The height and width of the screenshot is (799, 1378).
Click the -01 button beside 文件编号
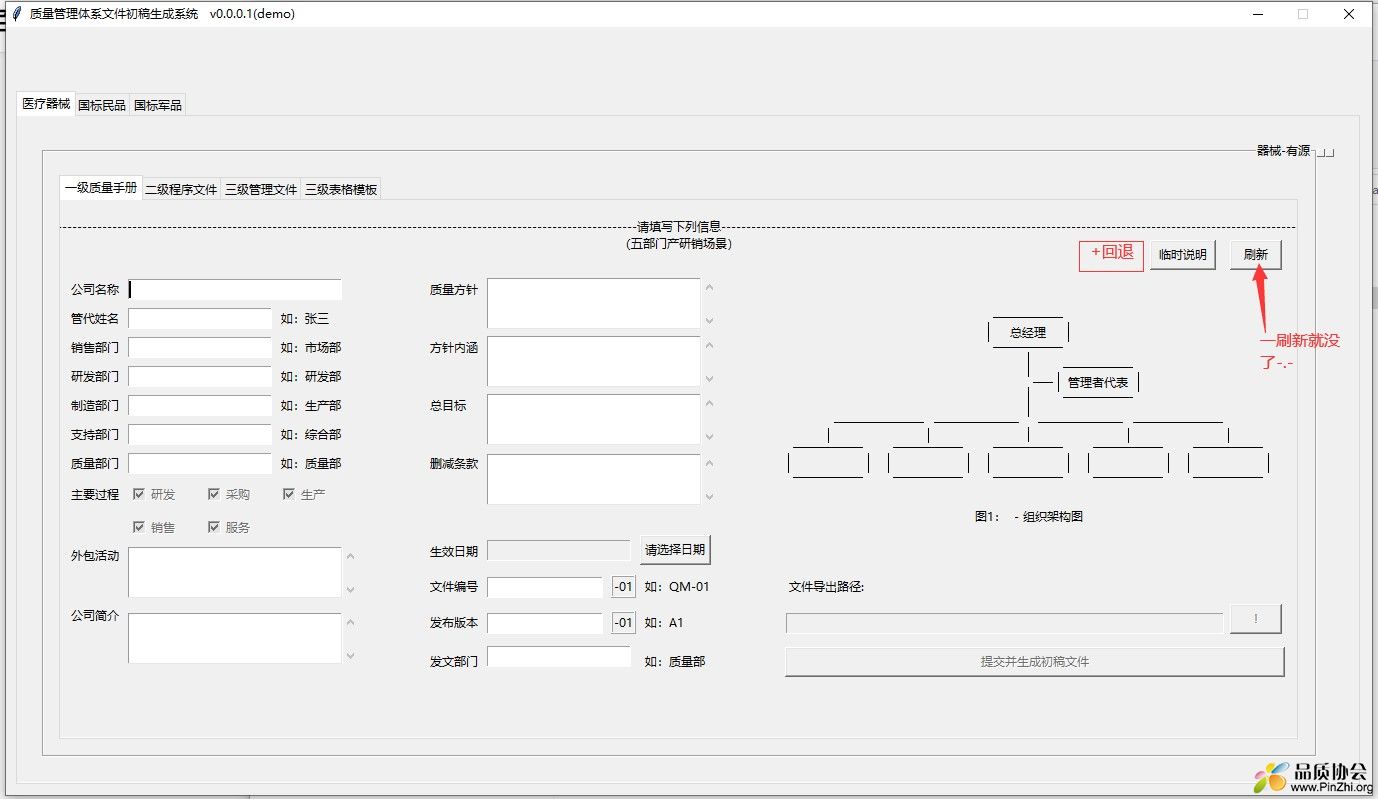click(623, 587)
